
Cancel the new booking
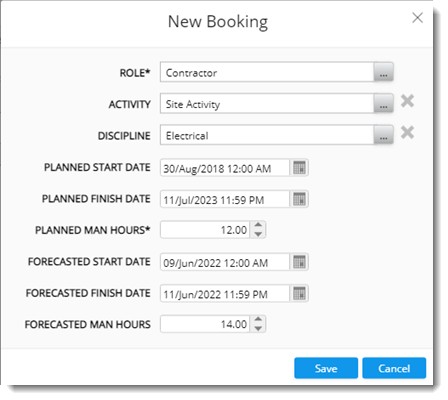(x=394, y=368)
